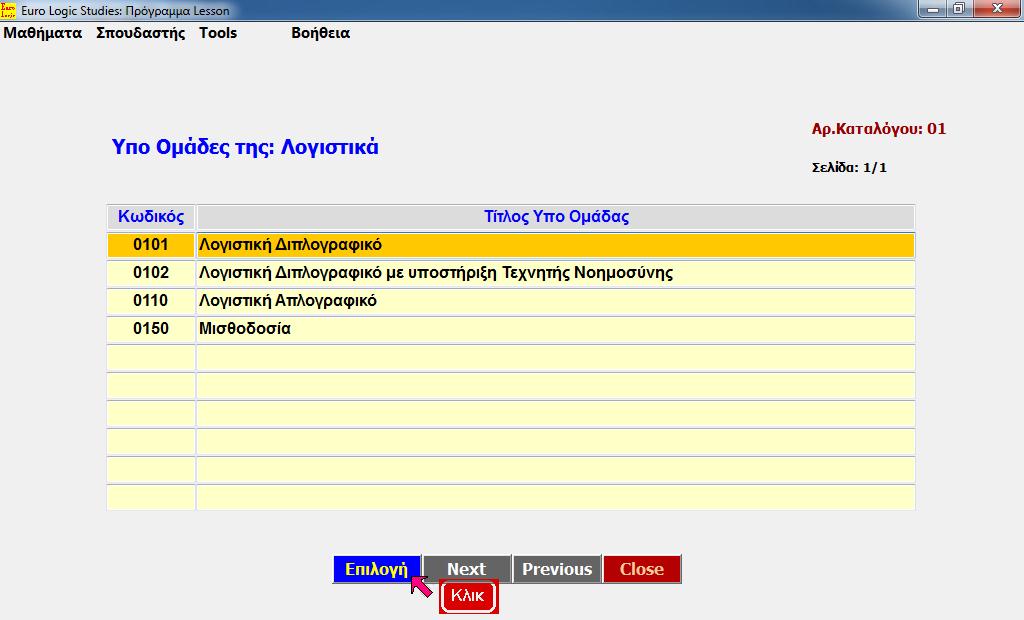Select the Μισθοδοσία row
The image size is (1024, 620).
tap(400, 328)
